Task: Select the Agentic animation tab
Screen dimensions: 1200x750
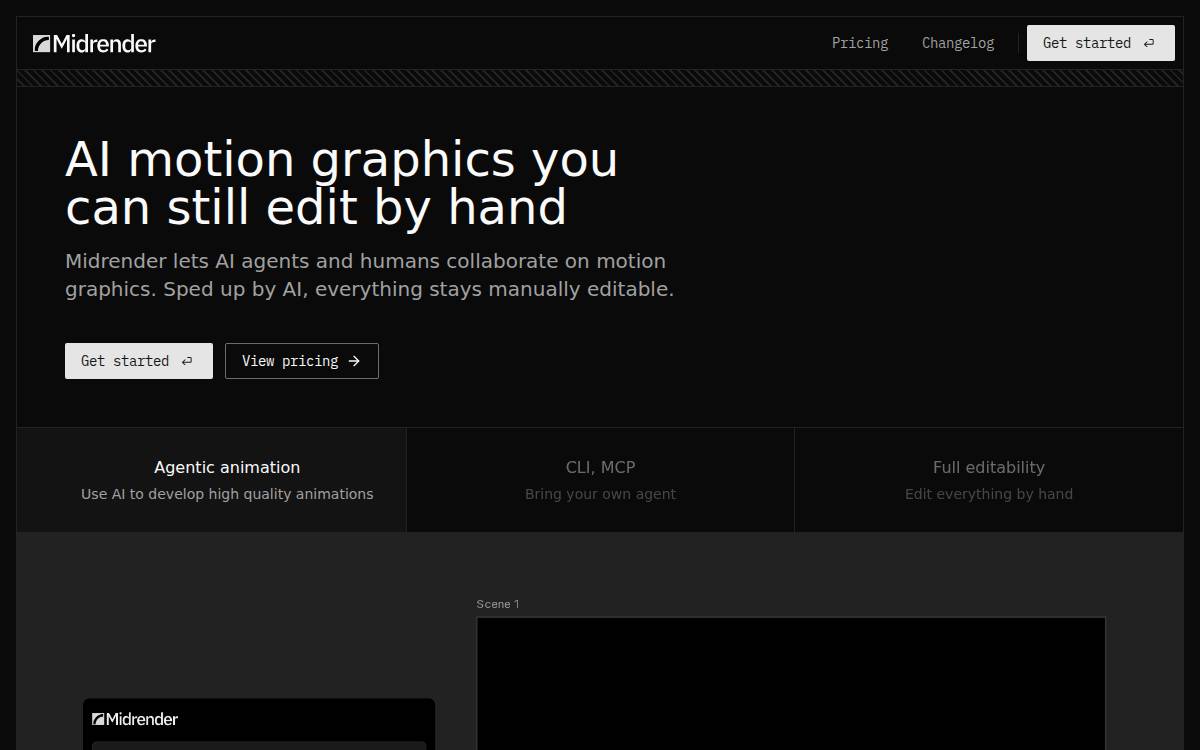Action: [212, 480]
